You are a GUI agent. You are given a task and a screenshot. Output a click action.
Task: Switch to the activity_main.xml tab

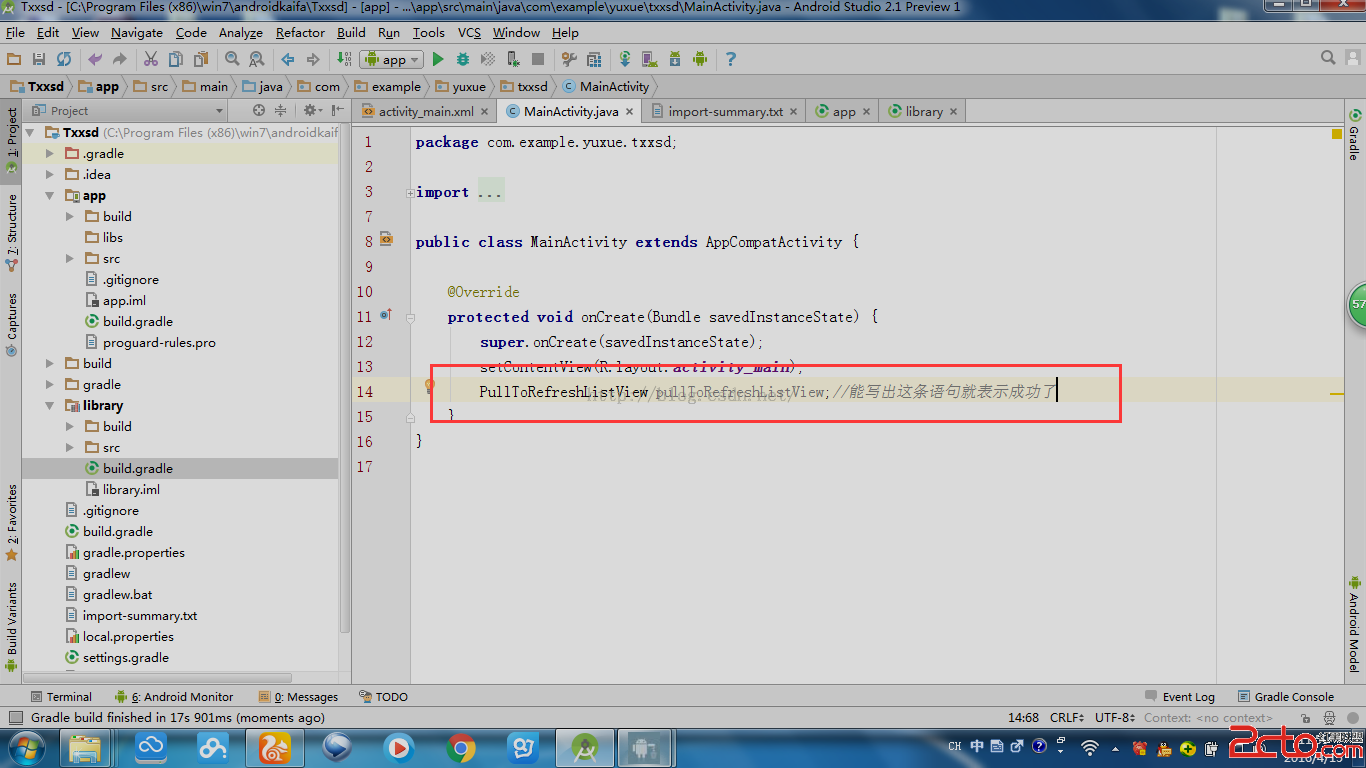425,112
